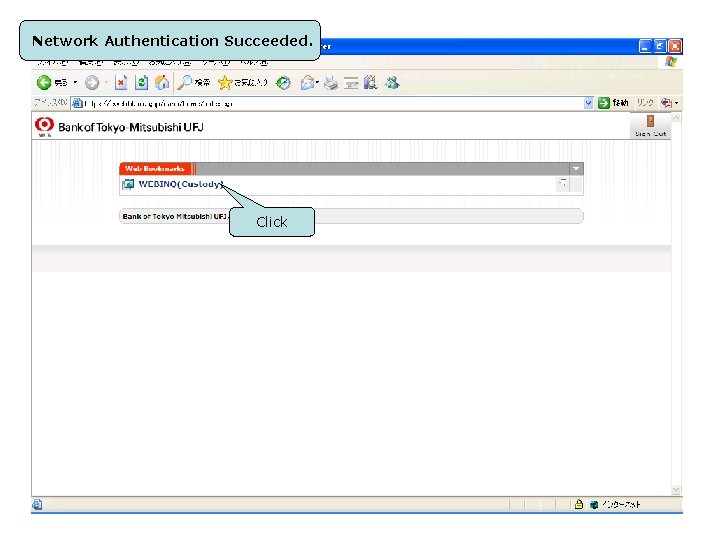Stop loading with the red X icon
Image resolution: width=720 pixels, height=540 pixels.
click(x=121, y=83)
